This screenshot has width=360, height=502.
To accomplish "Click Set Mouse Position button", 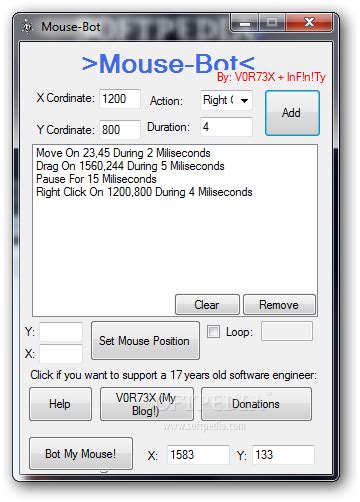I will coord(145,341).
